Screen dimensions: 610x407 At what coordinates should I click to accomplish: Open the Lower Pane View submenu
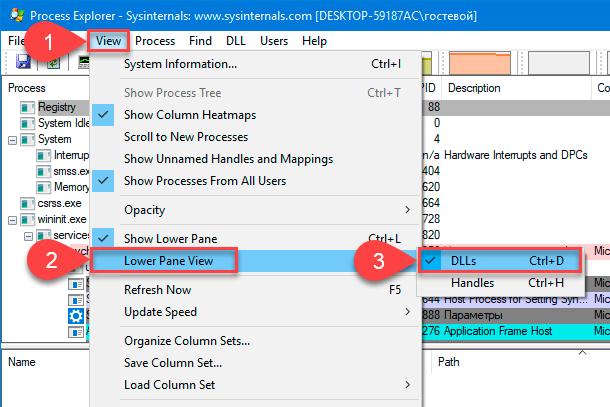tap(256, 261)
